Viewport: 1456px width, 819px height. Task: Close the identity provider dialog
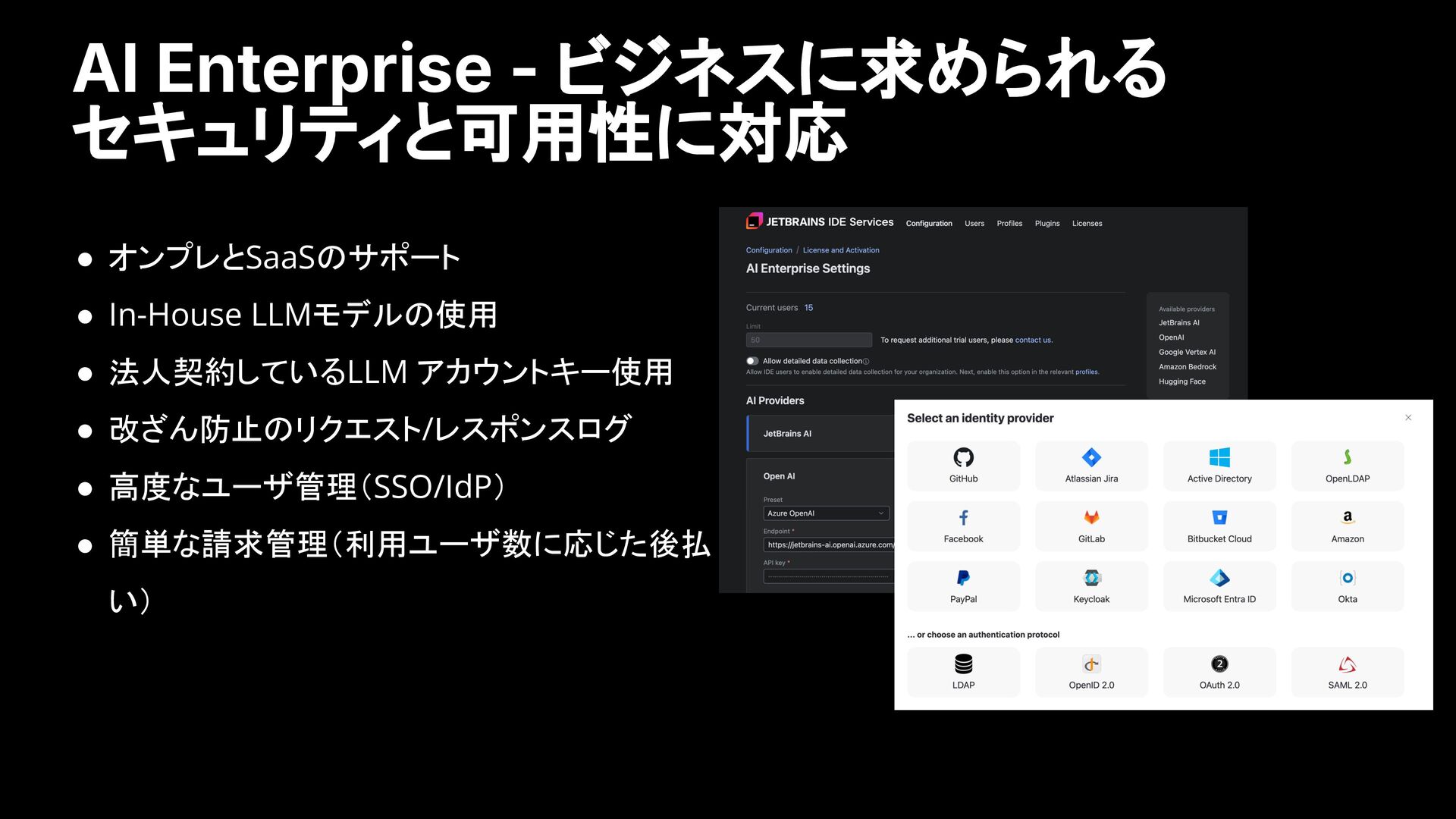(1408, 418)
